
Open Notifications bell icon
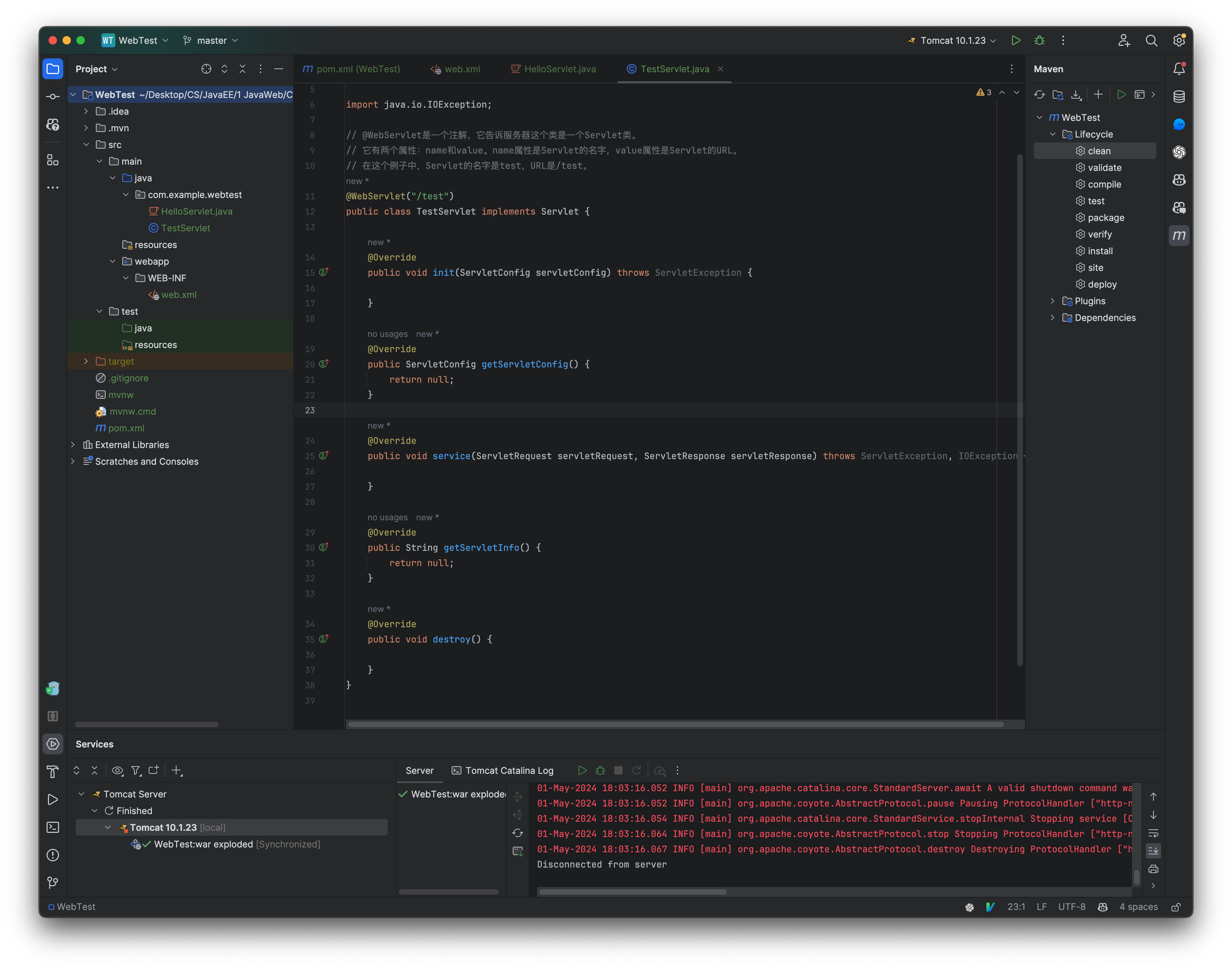(x=1179, y=69)
